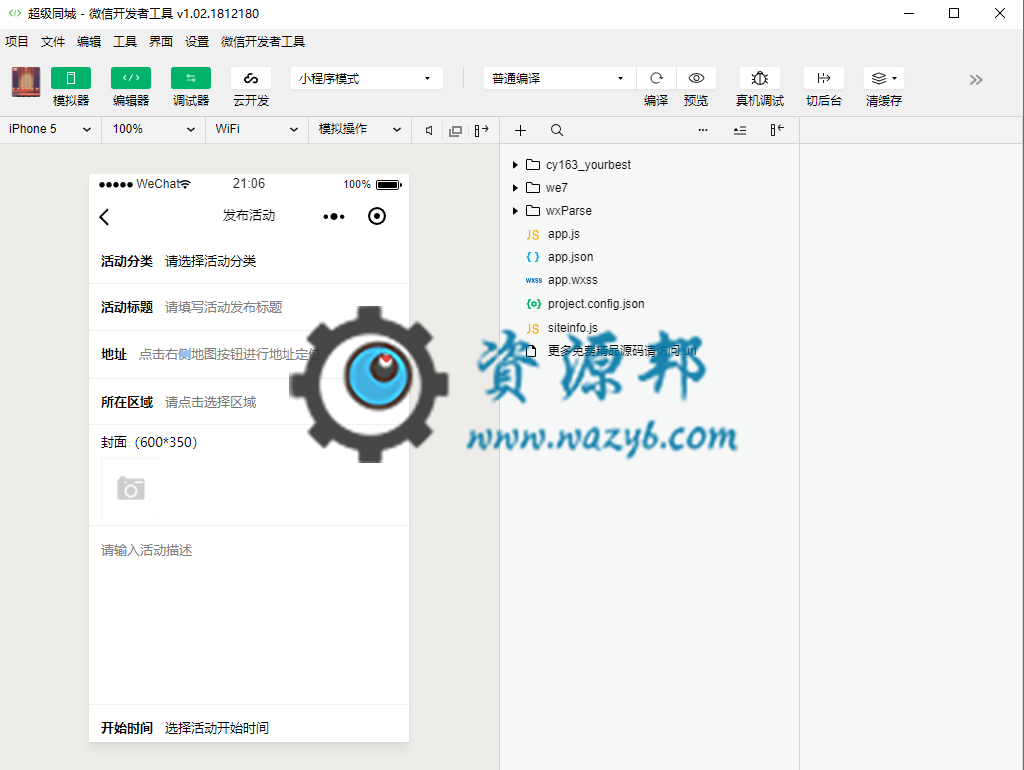The width and height of the screenshot is (1024, 770).
Task: Add a new file with plus icon
Action: point(520,131)
